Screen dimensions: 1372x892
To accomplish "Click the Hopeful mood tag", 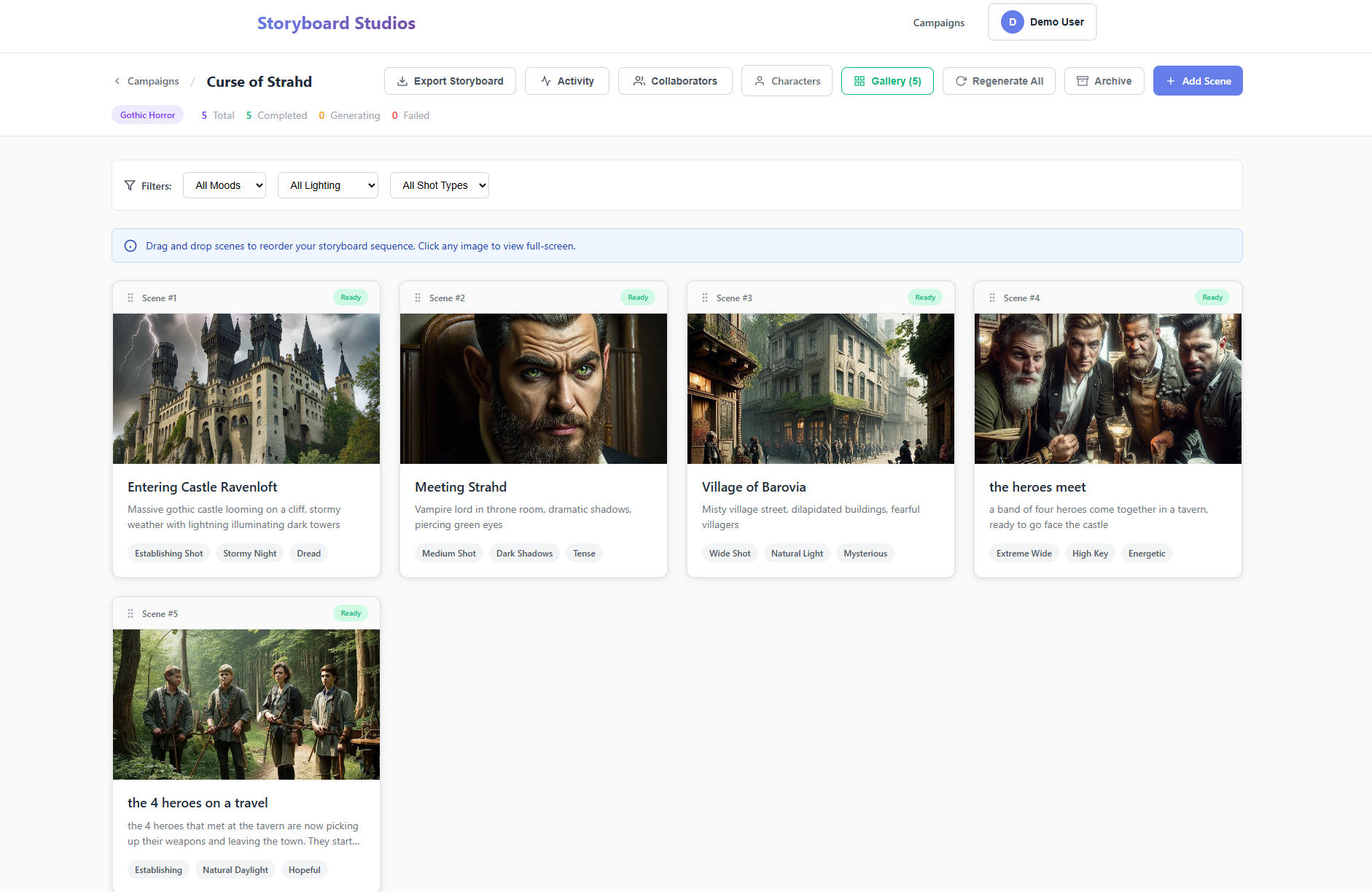I will pyautogui.click(x=305, y=870).
